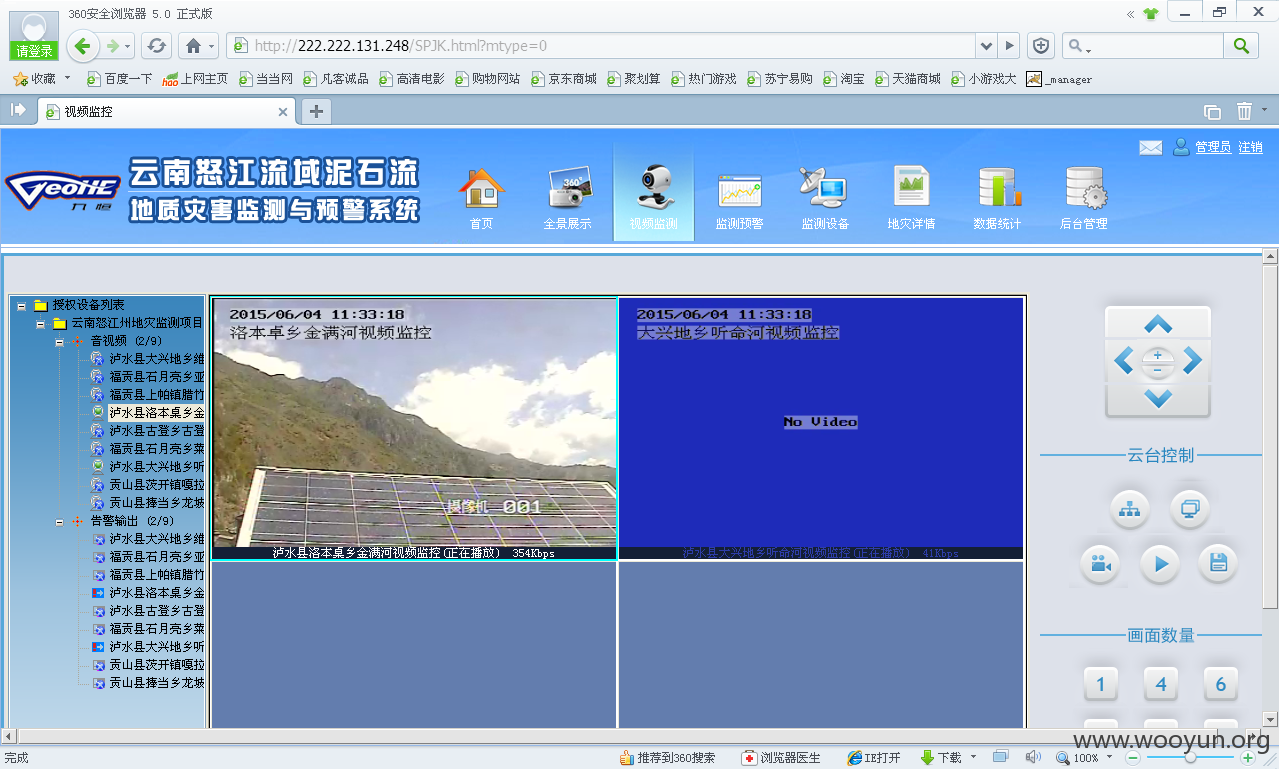The image size is (1279, 769).
Task: Select 贡山县茨开镇嘎拉 under 音视频
Action: [156, 485]
